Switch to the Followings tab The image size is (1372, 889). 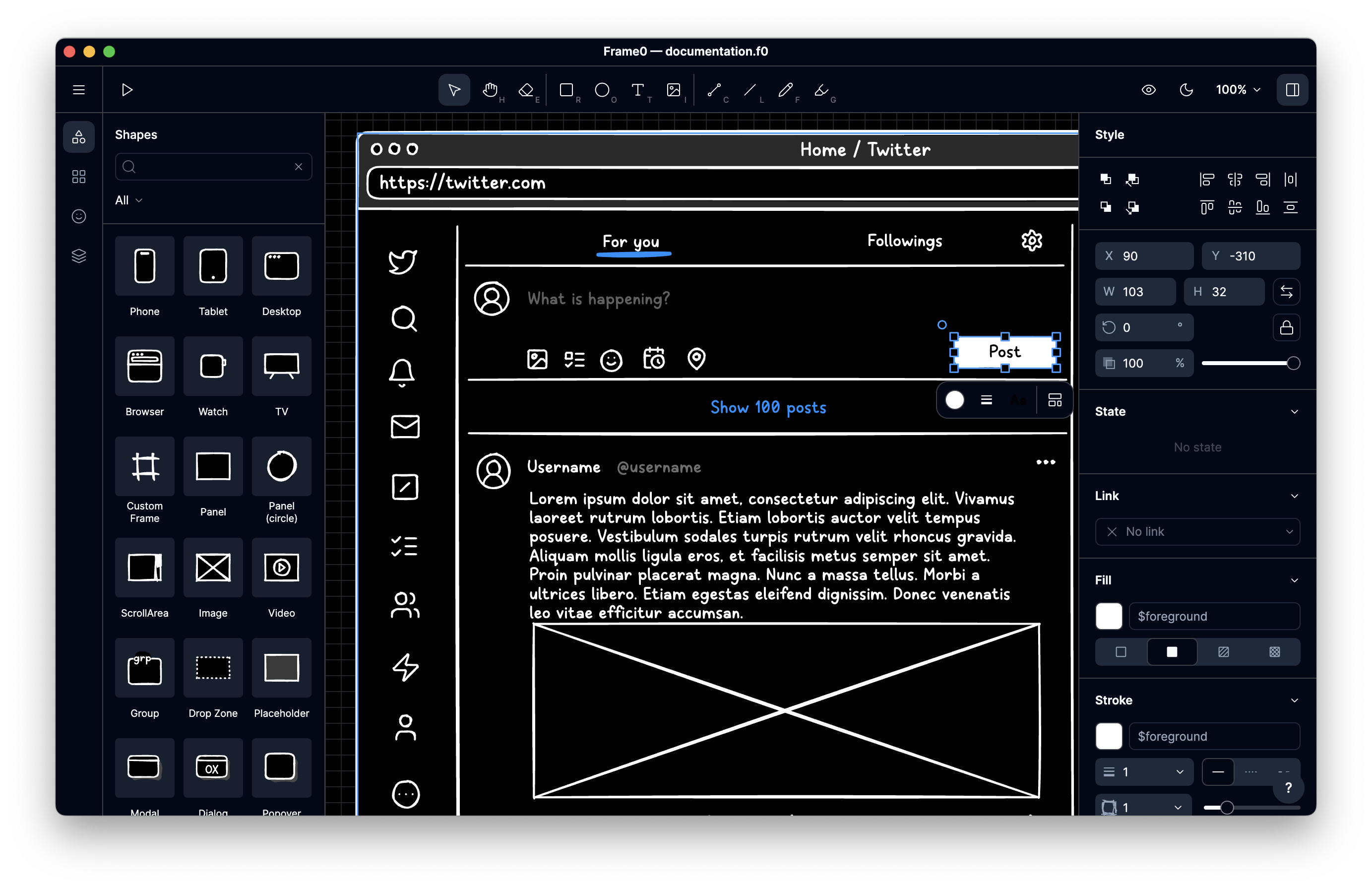(x=904, y=240)
